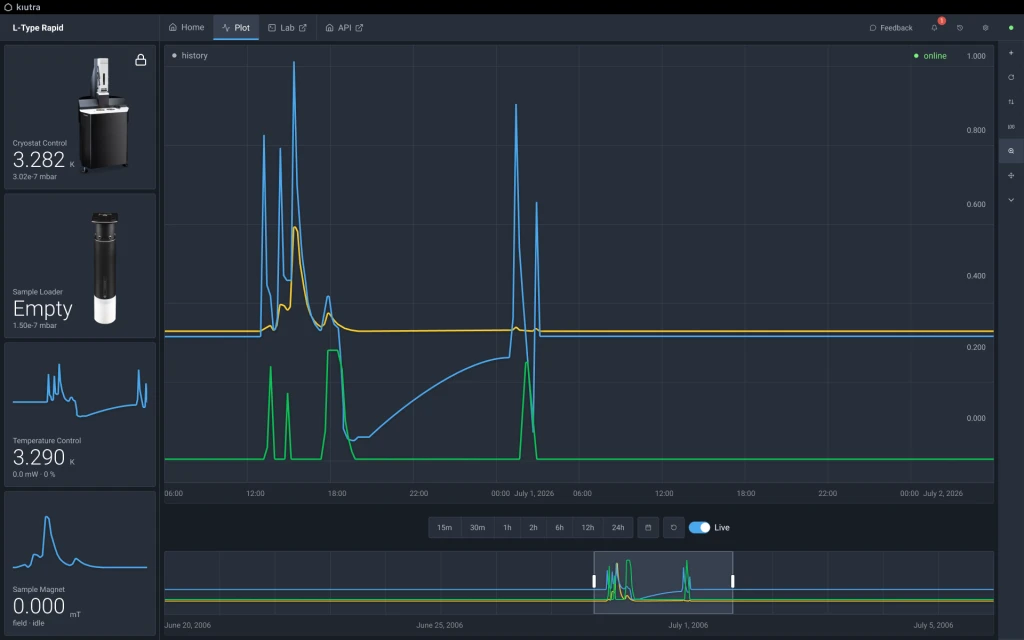
Task: Click the log scale icon in plot sidebar
Action: pyautogui.click(x=1011, y=126)
